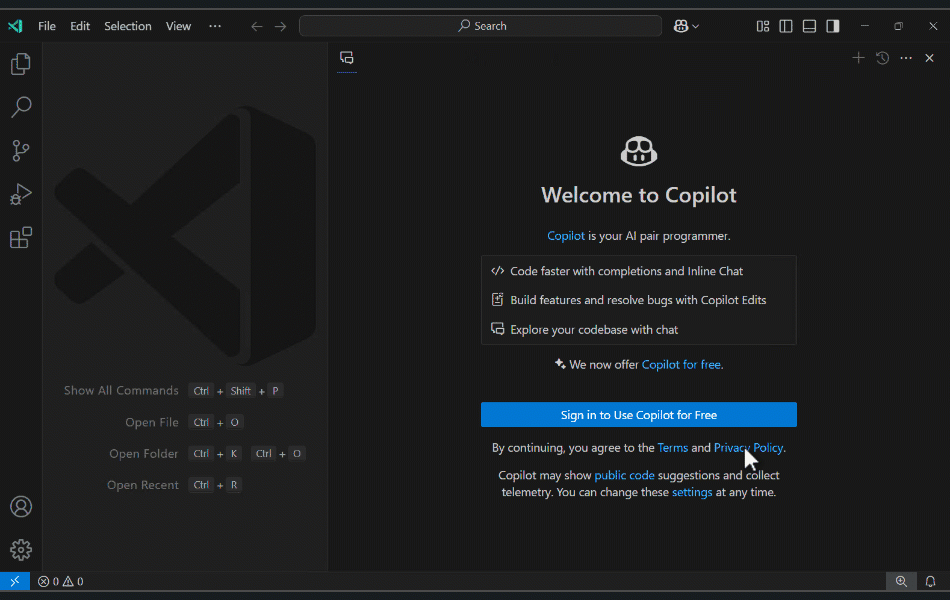Image resolution: width=950 pixels, height=600 pixels.
Task: Open the File menu
Action: 47,26
